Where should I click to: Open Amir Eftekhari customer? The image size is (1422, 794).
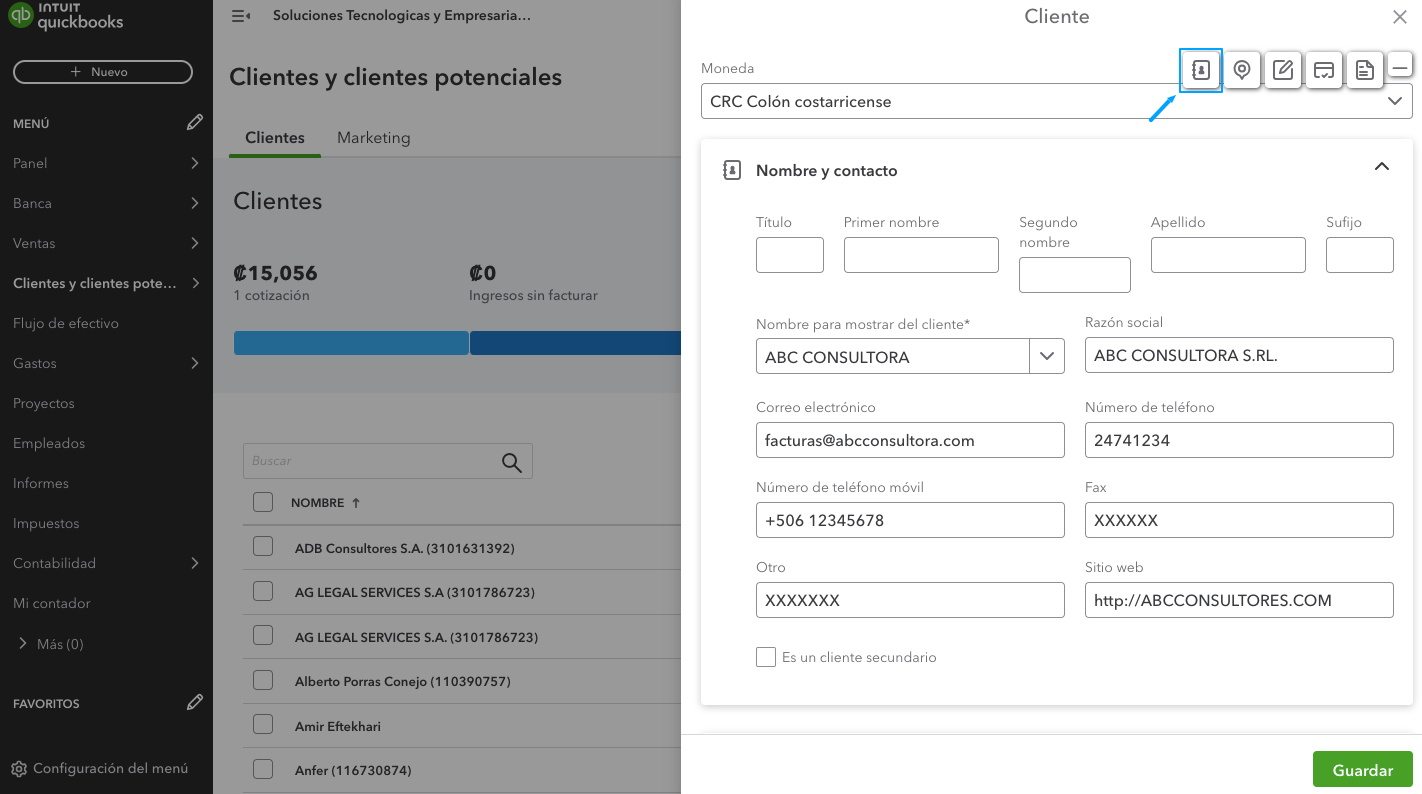click(338, 726)
